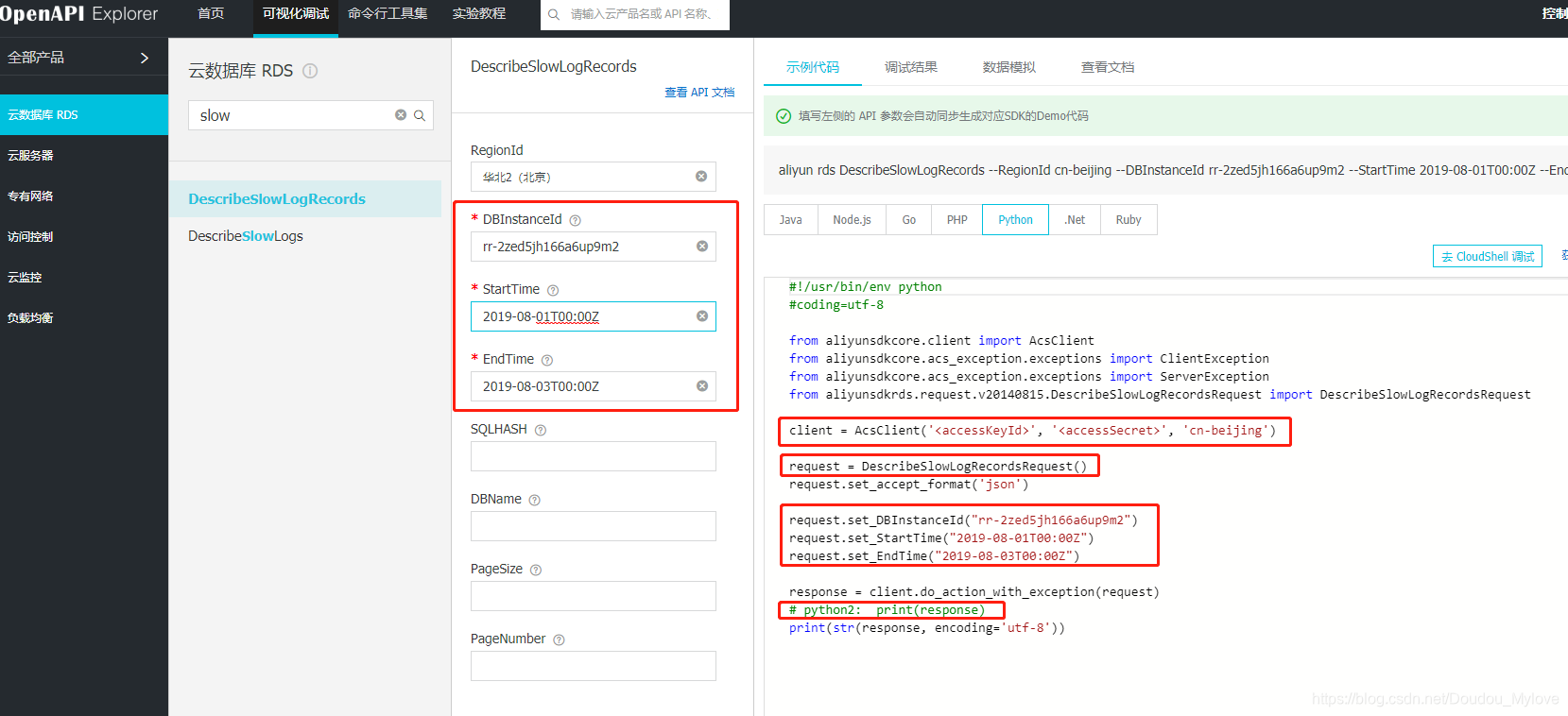Clear the DBInstanceId field value
Image resolution: width=1568 pixels, height=716 pixels.
click(702, 247)
